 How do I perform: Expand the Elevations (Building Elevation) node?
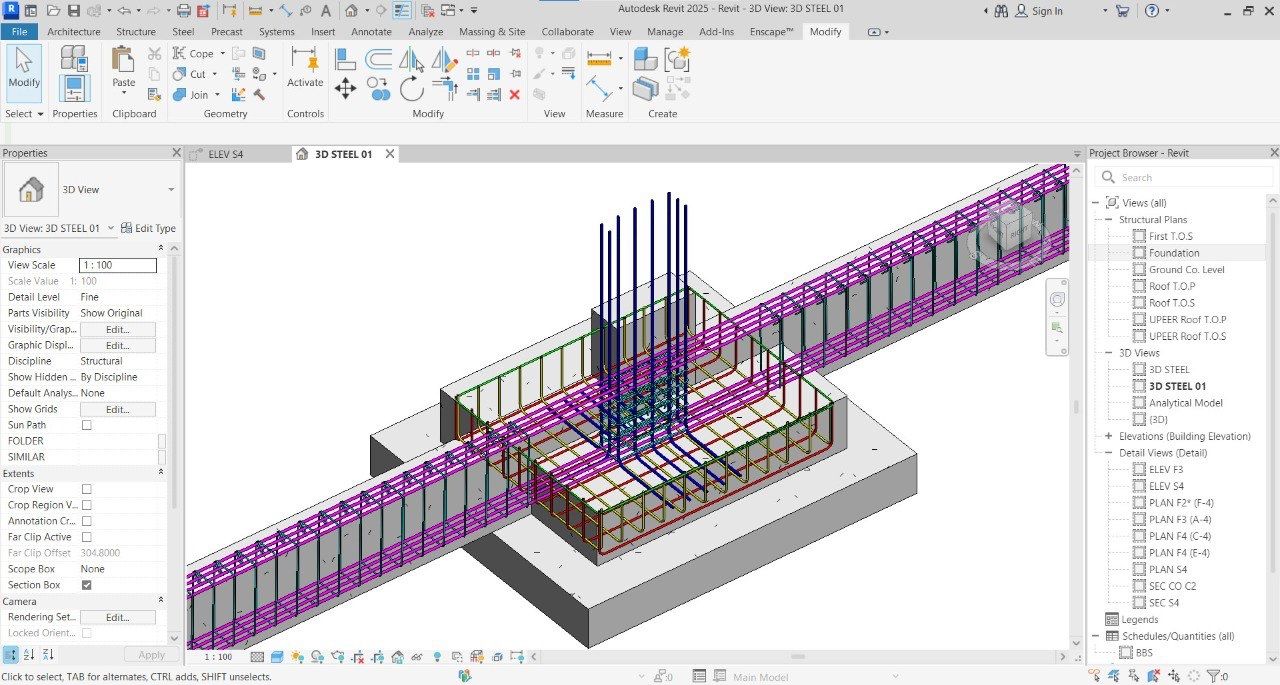[x=1109, y=436]
